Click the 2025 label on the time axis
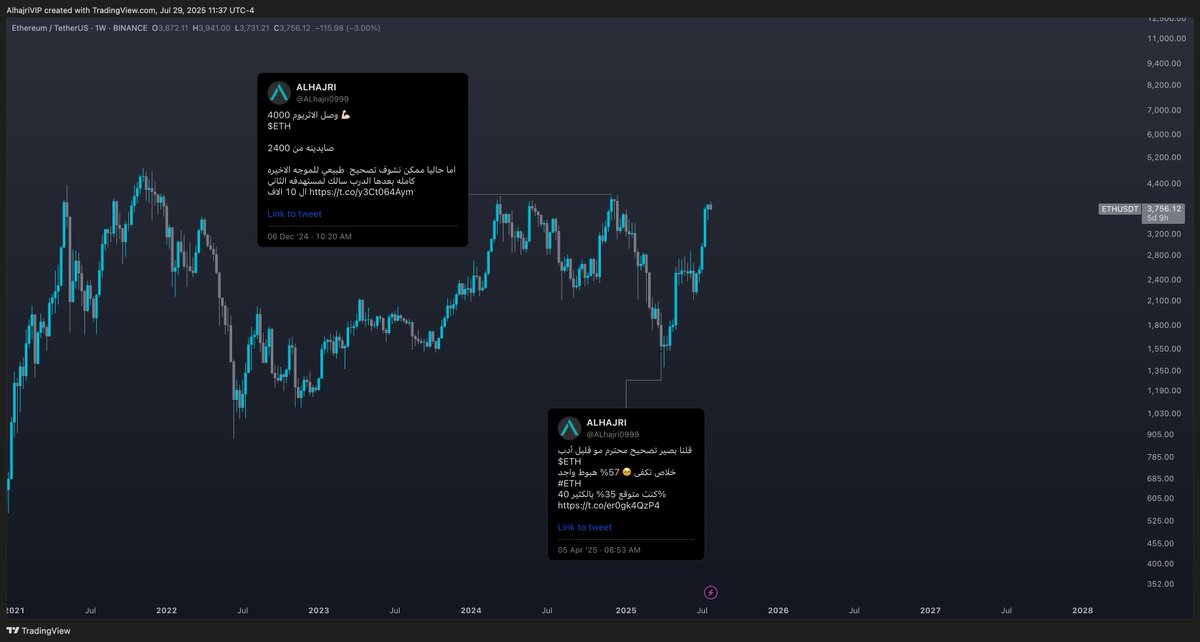The width and height of the screenshot is (1200, 642). (x=625, y=609)
